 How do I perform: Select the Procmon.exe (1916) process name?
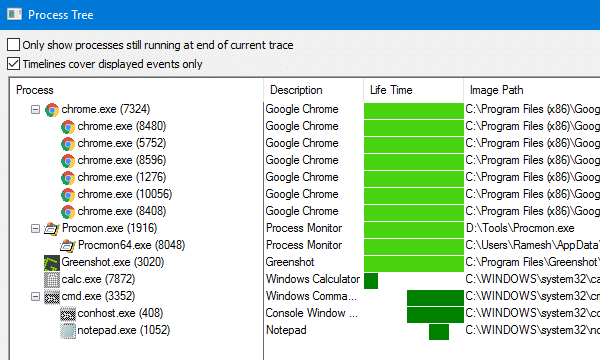109,228
